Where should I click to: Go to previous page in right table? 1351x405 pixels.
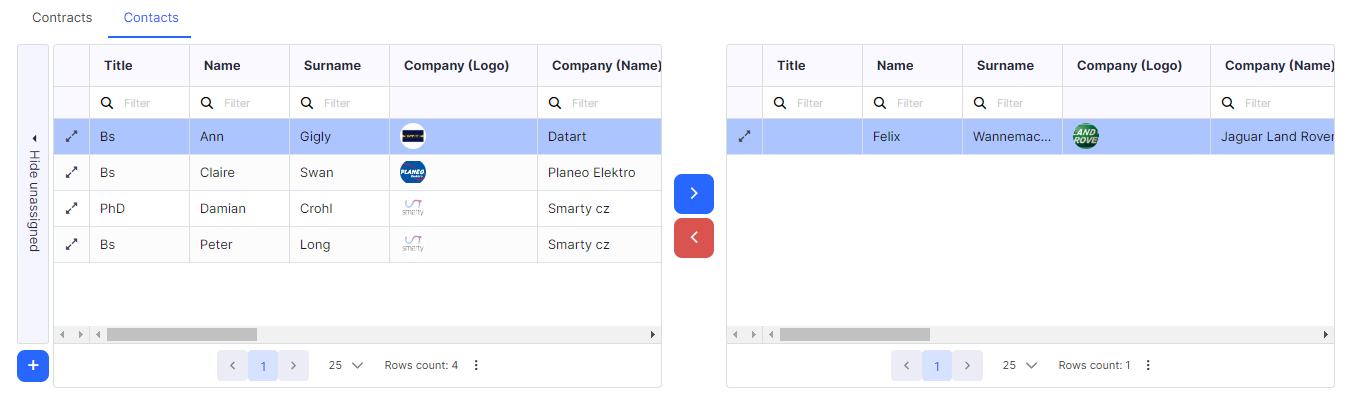click(x=906, y=366)
